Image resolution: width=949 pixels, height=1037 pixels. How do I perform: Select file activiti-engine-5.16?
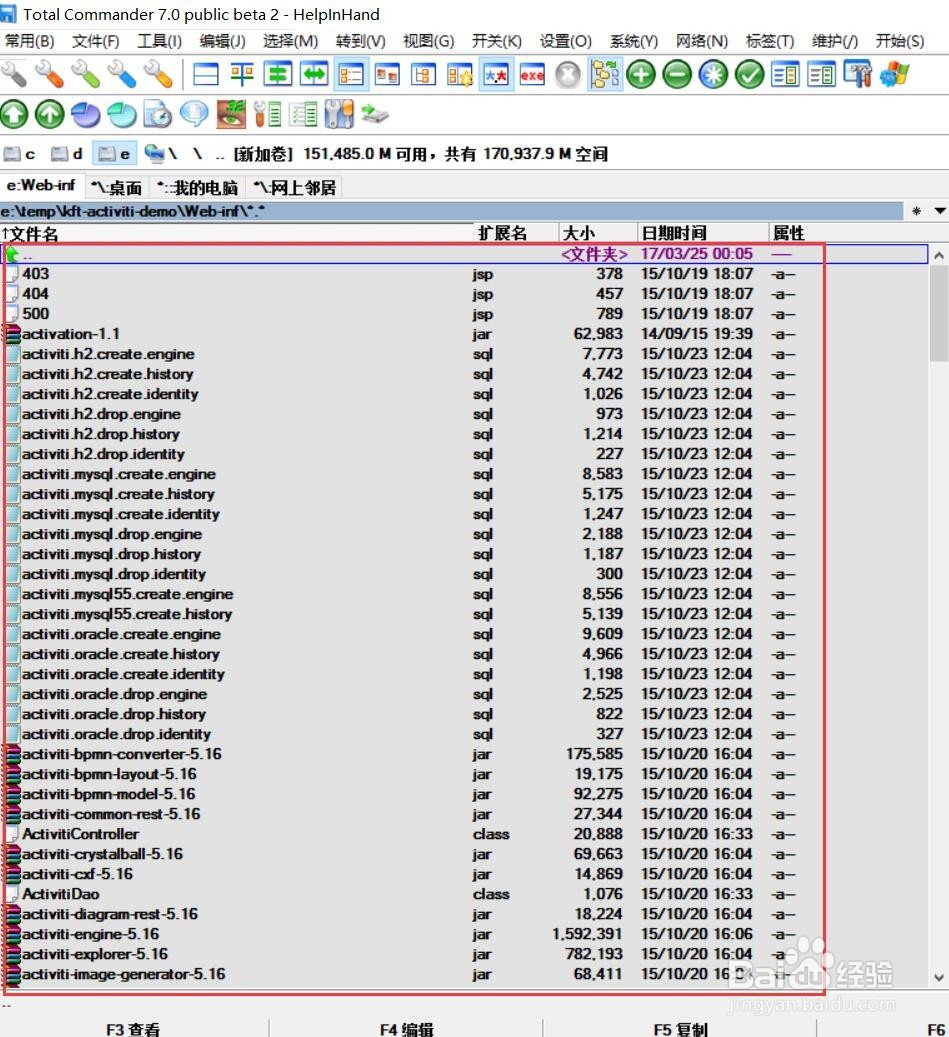[x=465, y=934]
